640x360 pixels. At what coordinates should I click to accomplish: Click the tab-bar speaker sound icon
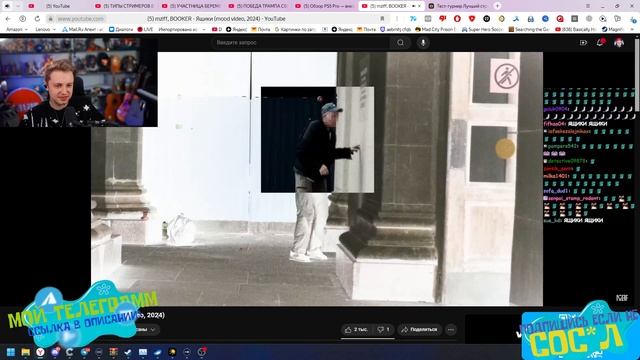click(7, 6)
